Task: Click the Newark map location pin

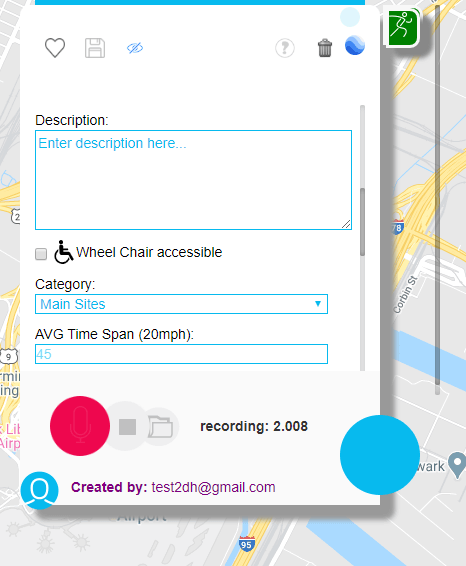Action: (x=457, y=465)
